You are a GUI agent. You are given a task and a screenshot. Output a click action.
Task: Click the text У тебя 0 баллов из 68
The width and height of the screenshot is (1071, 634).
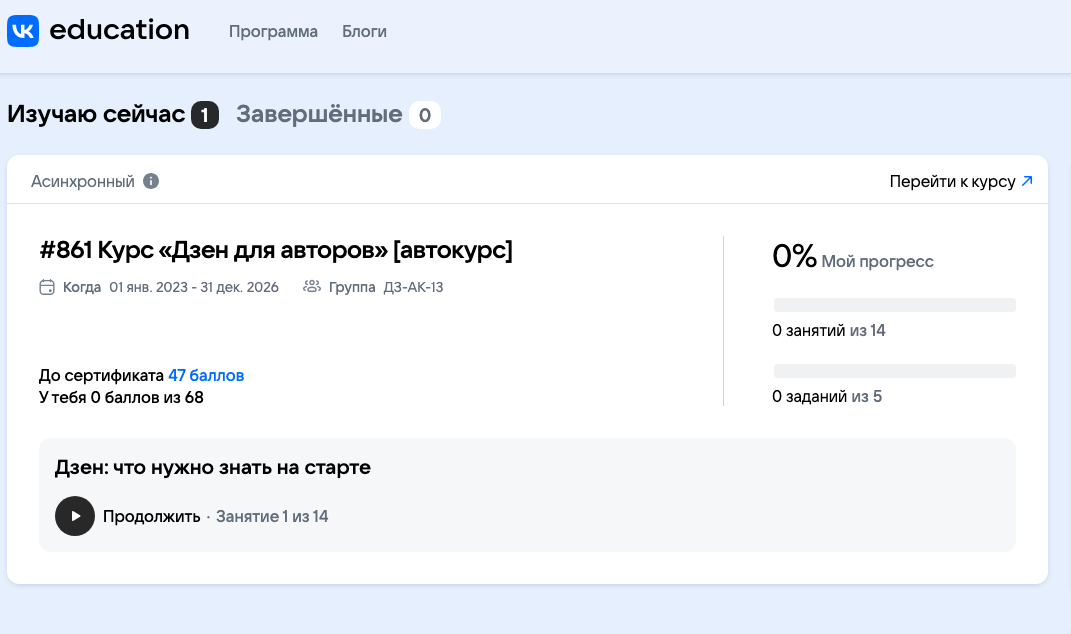click(x=121, y=397)
